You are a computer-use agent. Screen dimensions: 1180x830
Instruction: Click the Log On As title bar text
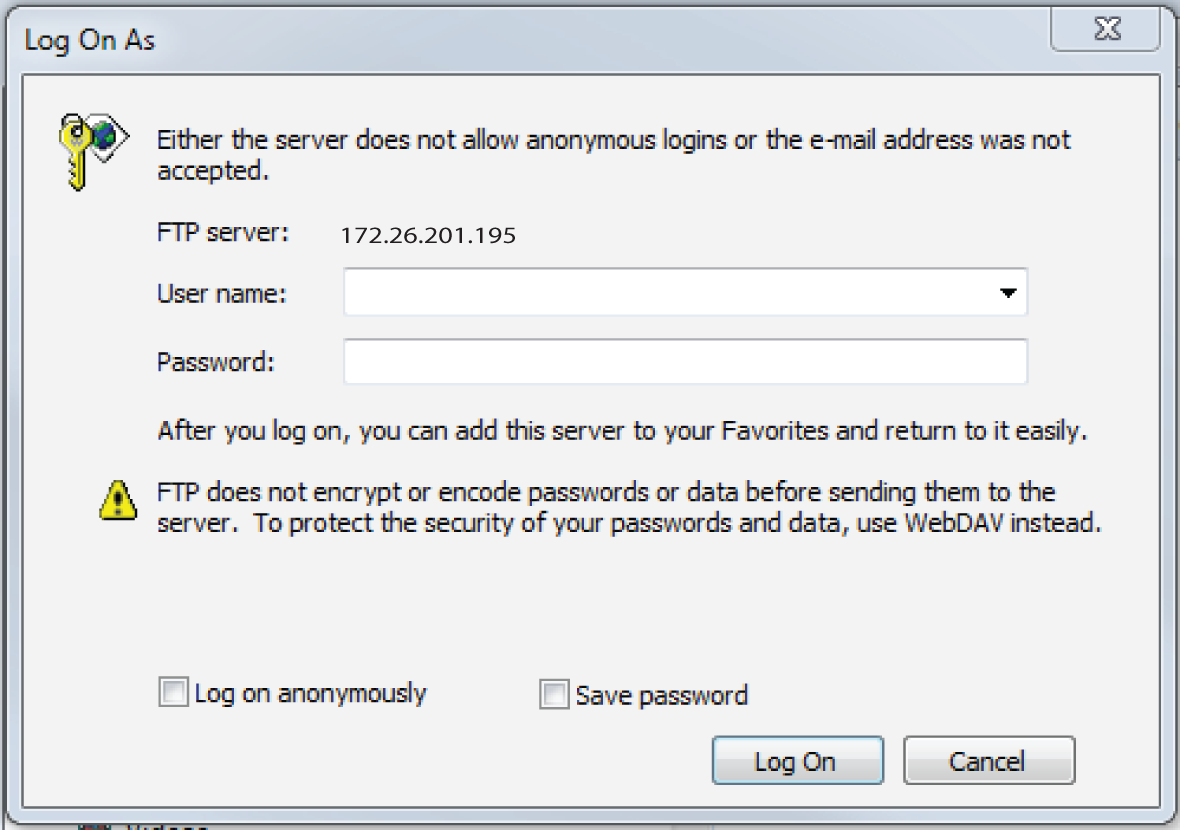(x=90, y=41)
